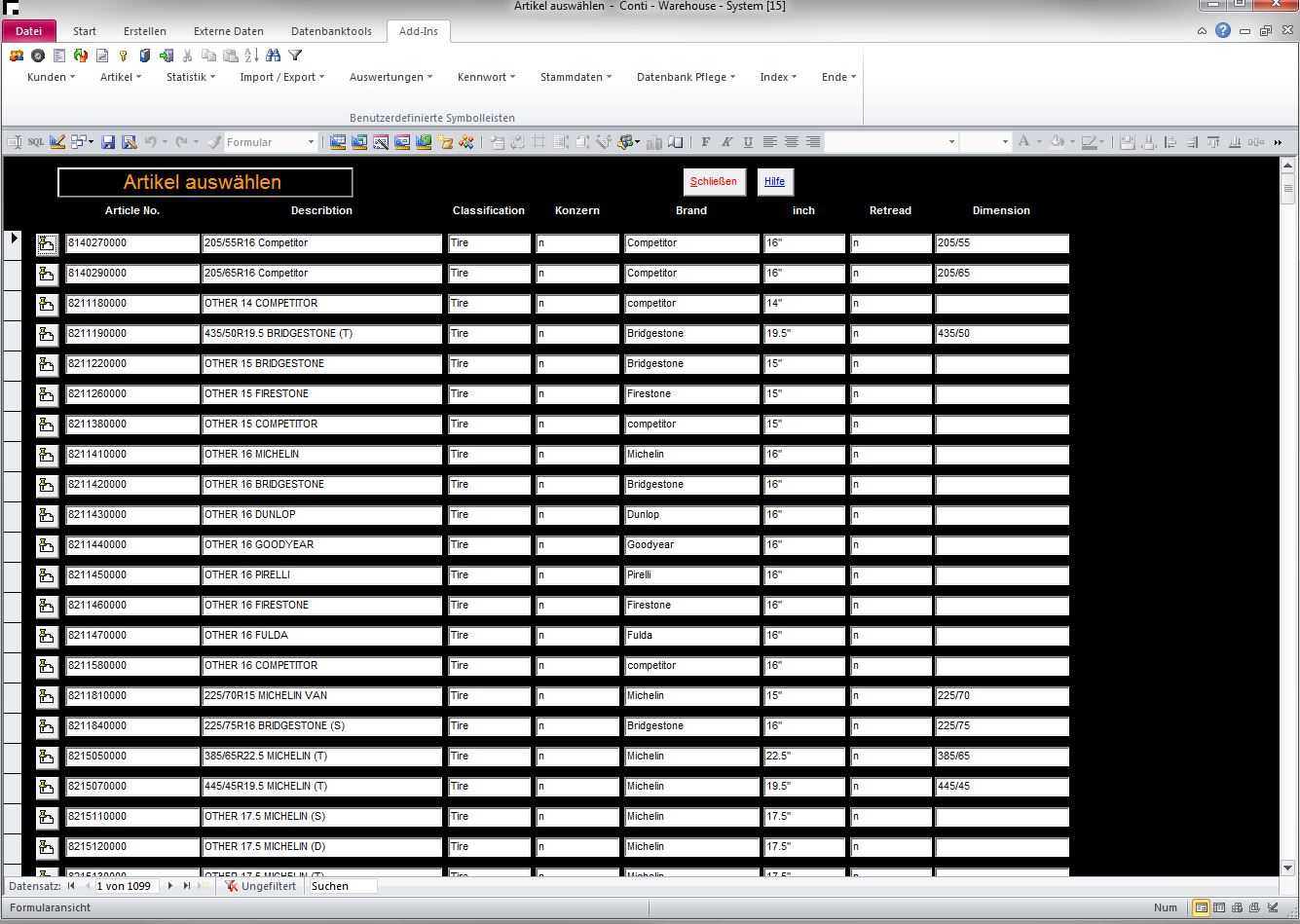Open the Ende dropdown menu

point(839,77)
